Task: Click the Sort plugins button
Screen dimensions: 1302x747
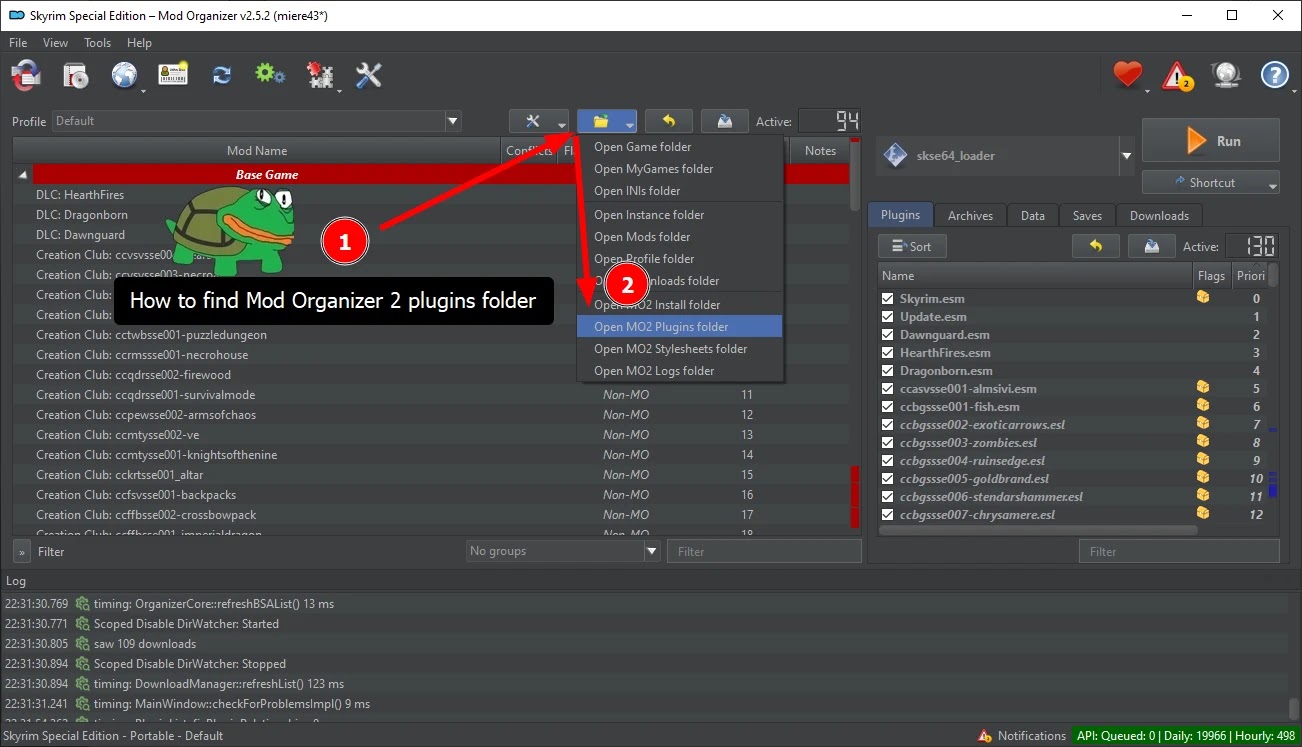Action: tap(912, 246)
